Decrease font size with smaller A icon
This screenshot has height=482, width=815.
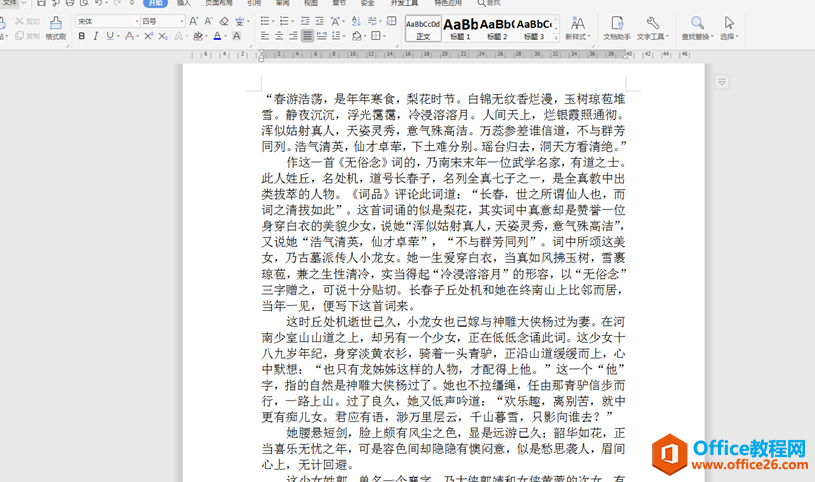tap(208, 21)
